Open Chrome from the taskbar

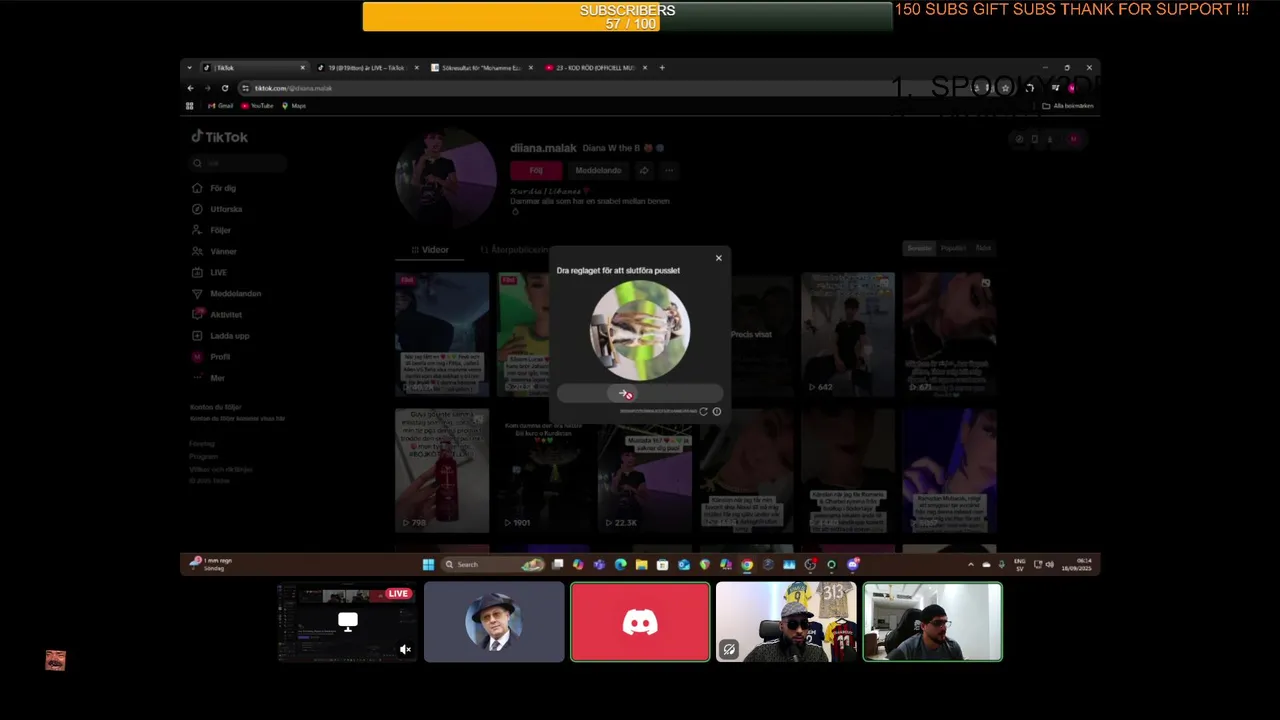pyautogui.click(x=747, y=565)
